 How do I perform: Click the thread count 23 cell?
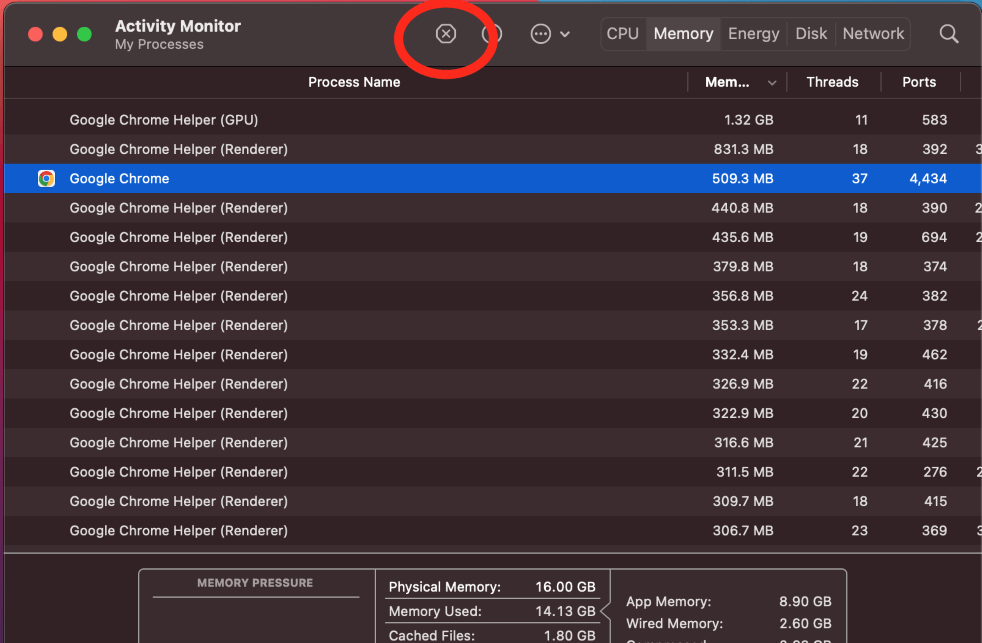tap(860, 531)
